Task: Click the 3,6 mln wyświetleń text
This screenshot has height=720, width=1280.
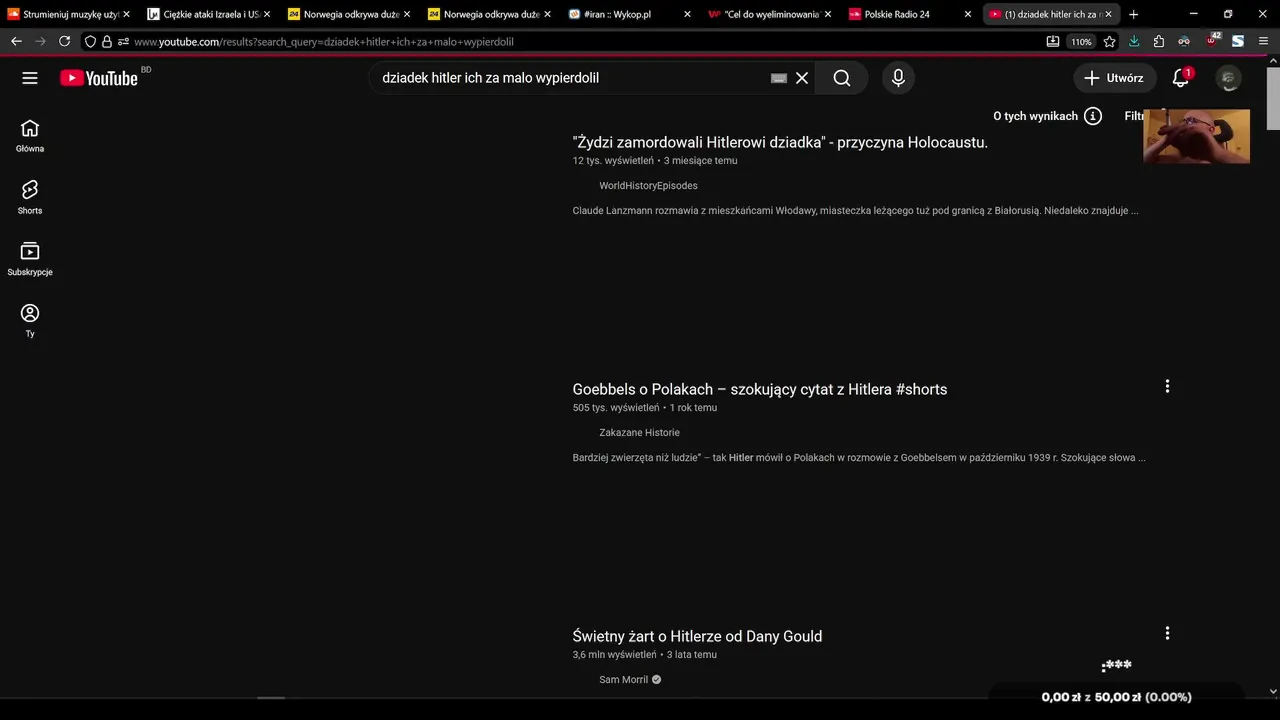Action: click(x=615, y=655)
